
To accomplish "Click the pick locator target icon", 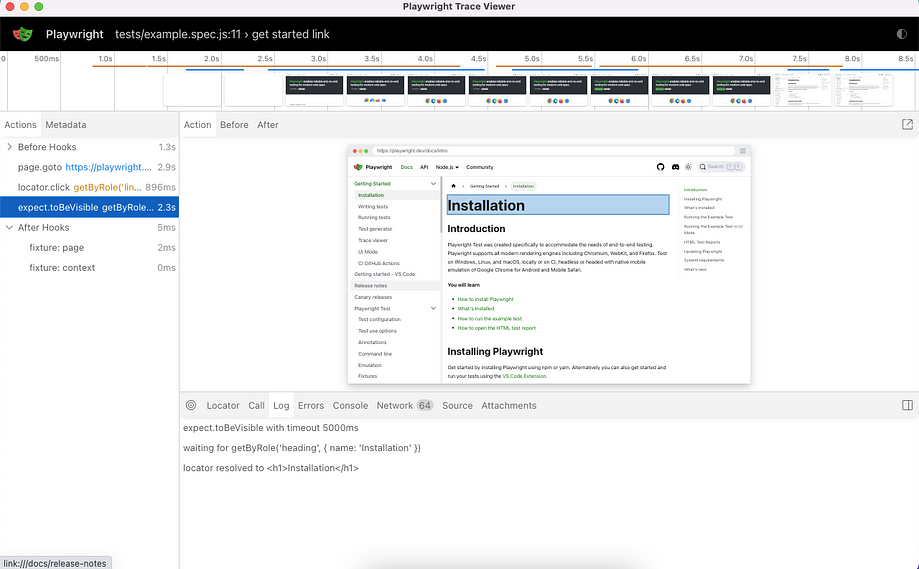I will (x=190, y=405).
